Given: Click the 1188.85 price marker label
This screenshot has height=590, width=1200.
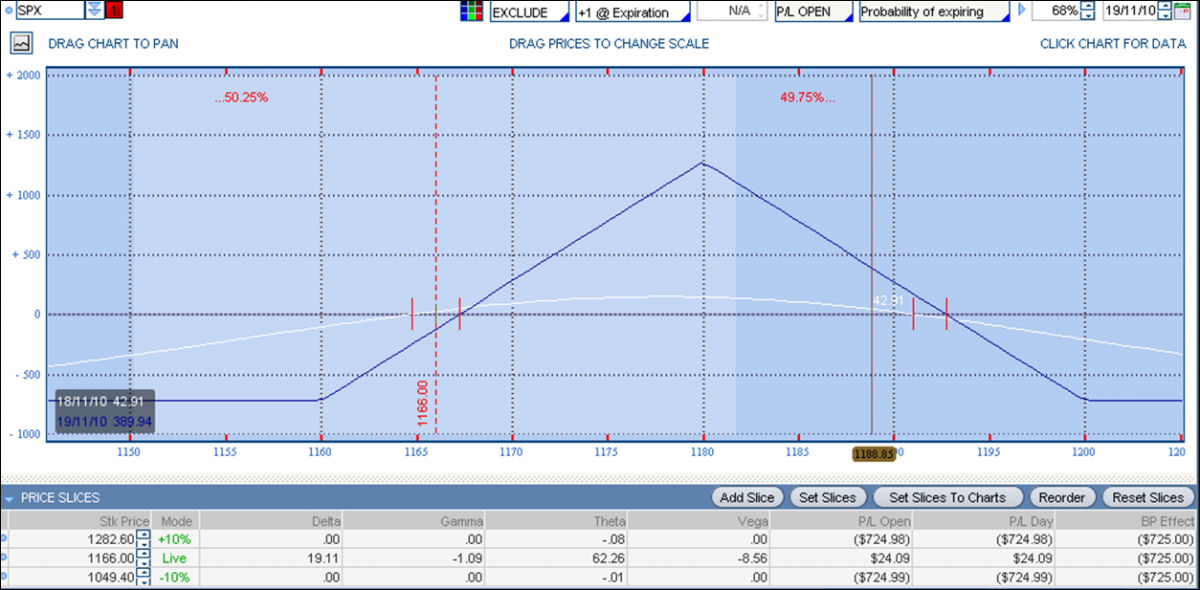Looking at the screenshot, I should (x=873, y=453).
